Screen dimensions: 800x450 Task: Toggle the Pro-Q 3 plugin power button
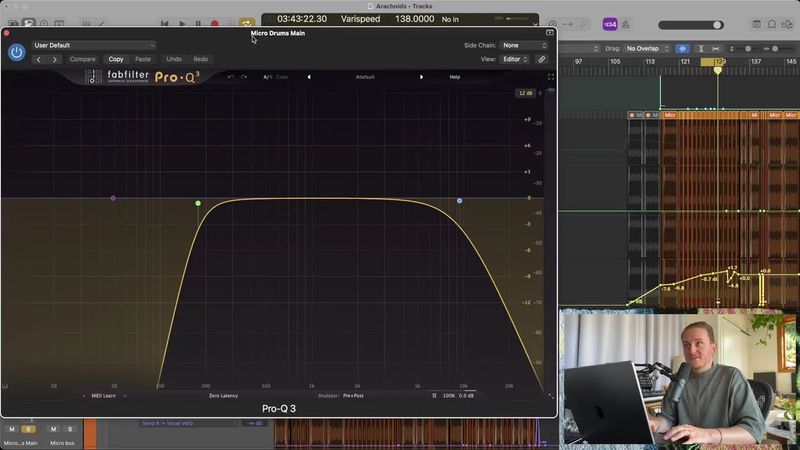point(16,52)
